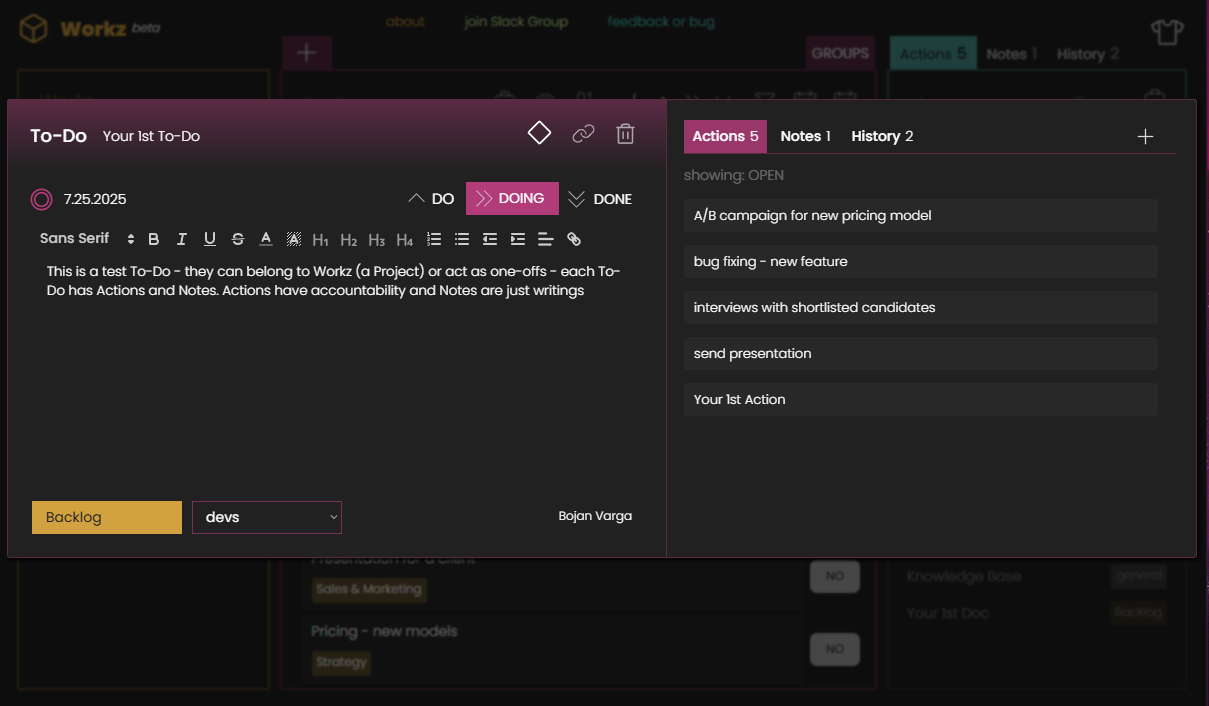
Task: Switch to the Notes tab
Action: pos(805,135)
